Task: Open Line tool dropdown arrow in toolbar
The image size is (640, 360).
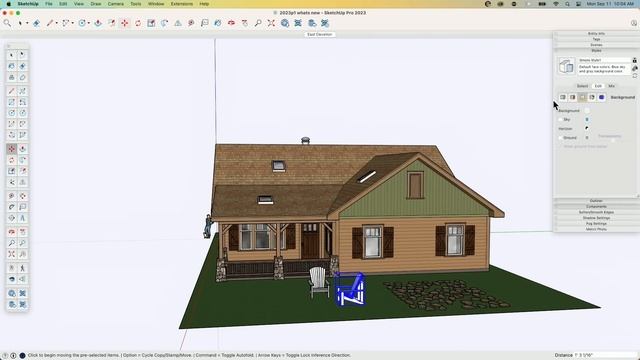Action: 56,23
